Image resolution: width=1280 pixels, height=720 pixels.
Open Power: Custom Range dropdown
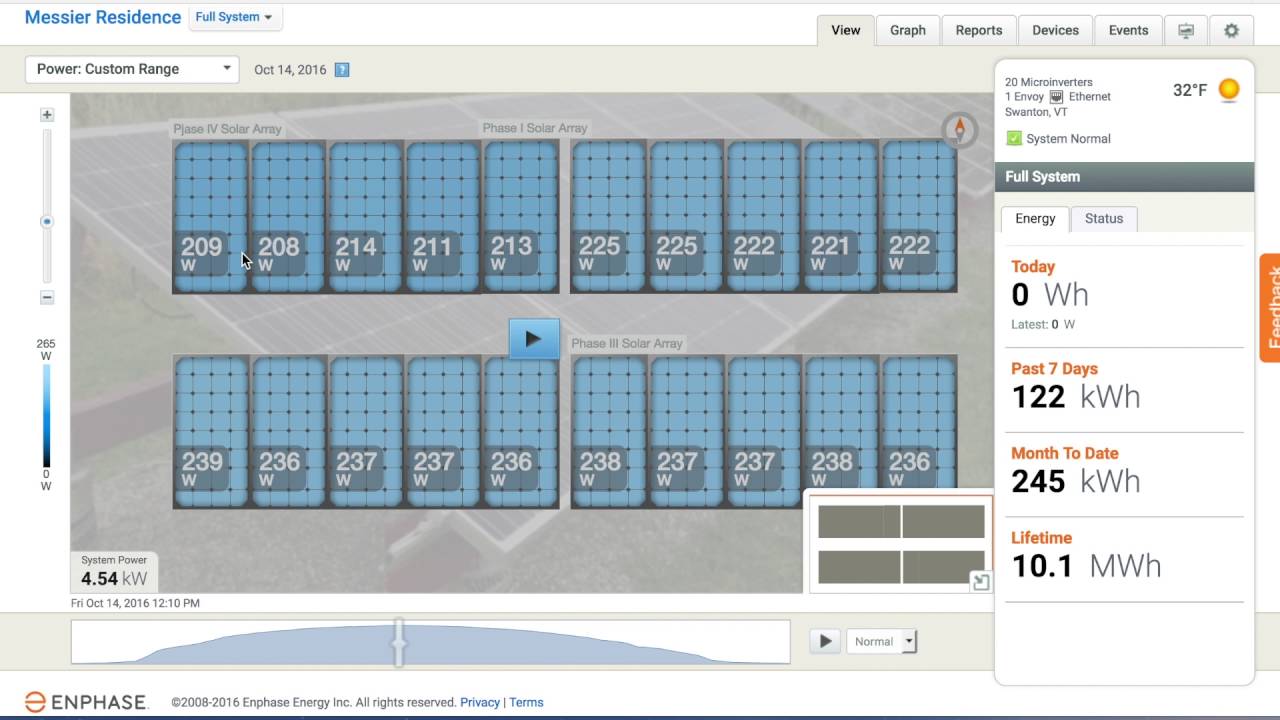tap(132, 69)
